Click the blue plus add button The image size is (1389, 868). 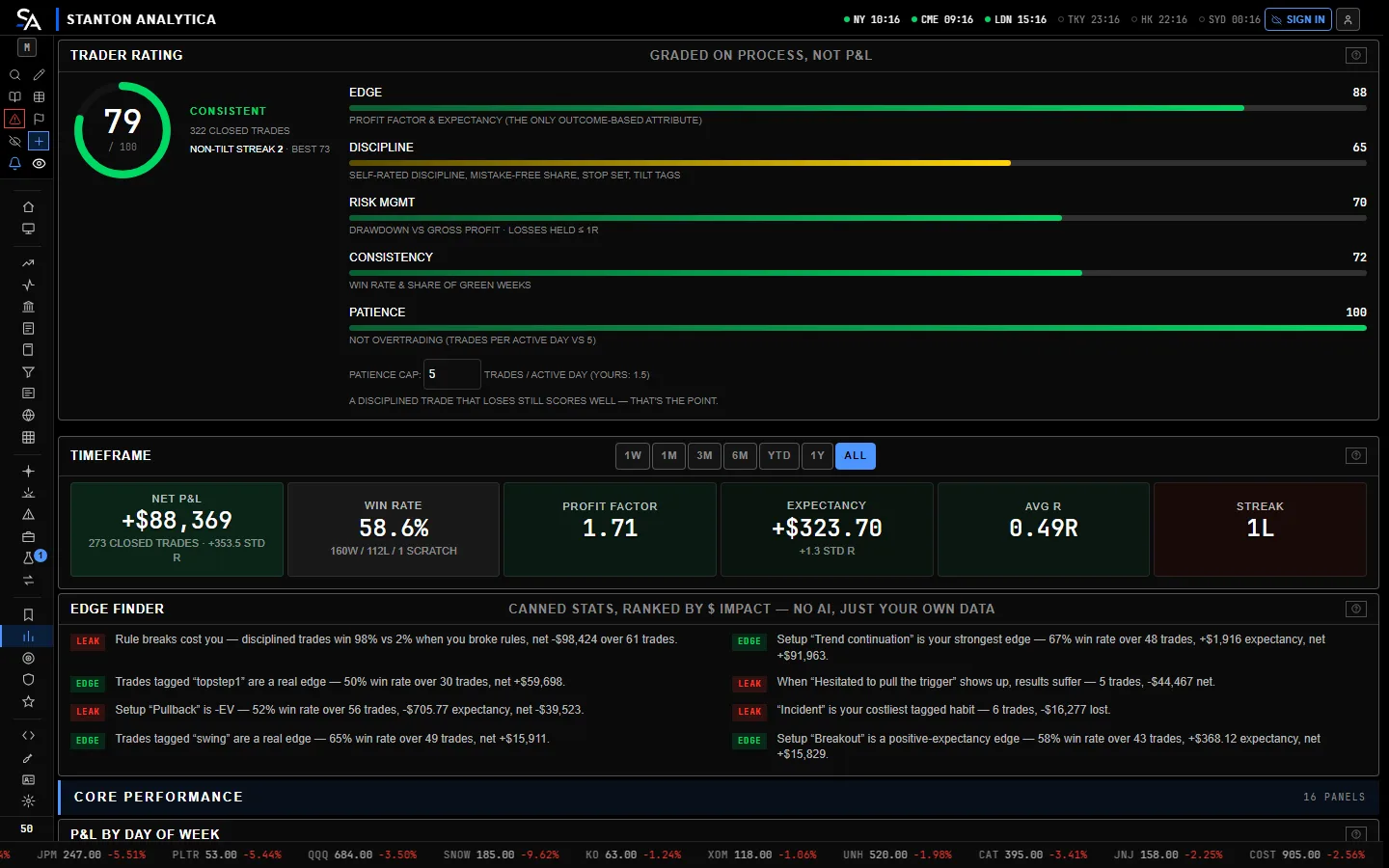point(39,141)
